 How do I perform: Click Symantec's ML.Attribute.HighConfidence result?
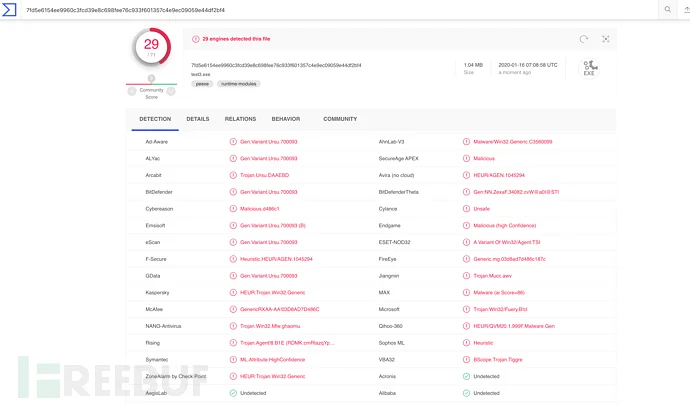coord(272,360)
